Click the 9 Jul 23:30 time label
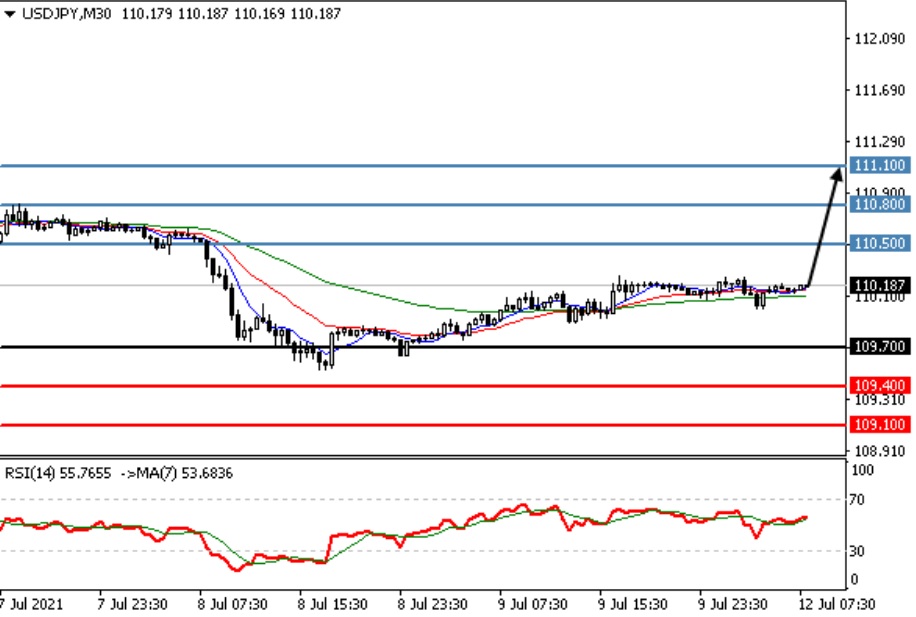916x617 pixels. 733,604
